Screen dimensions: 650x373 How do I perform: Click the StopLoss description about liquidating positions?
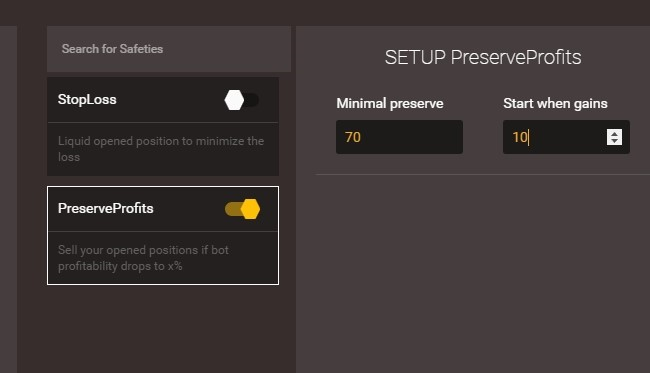[161, 149]
